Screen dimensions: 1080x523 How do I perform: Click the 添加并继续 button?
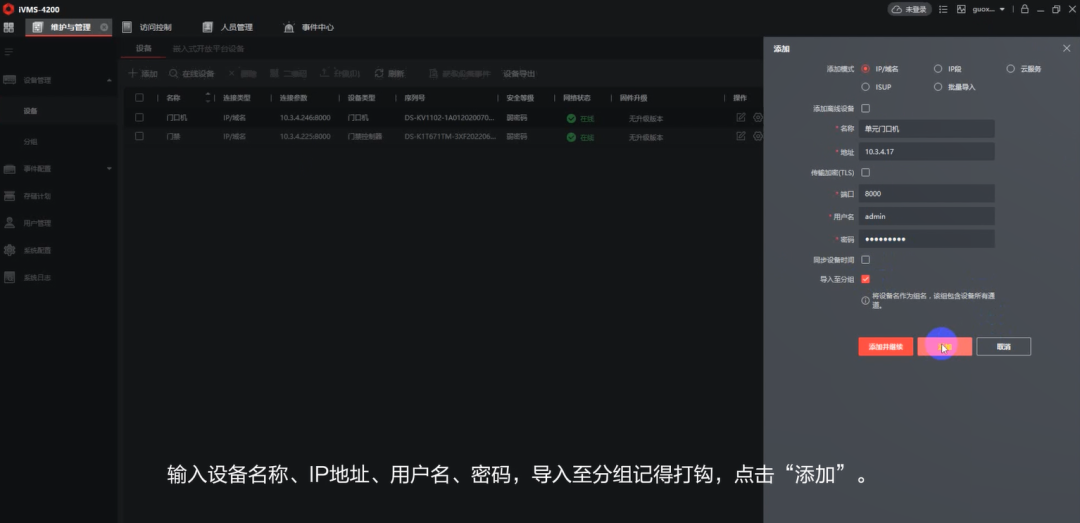[x=885, y=347]
